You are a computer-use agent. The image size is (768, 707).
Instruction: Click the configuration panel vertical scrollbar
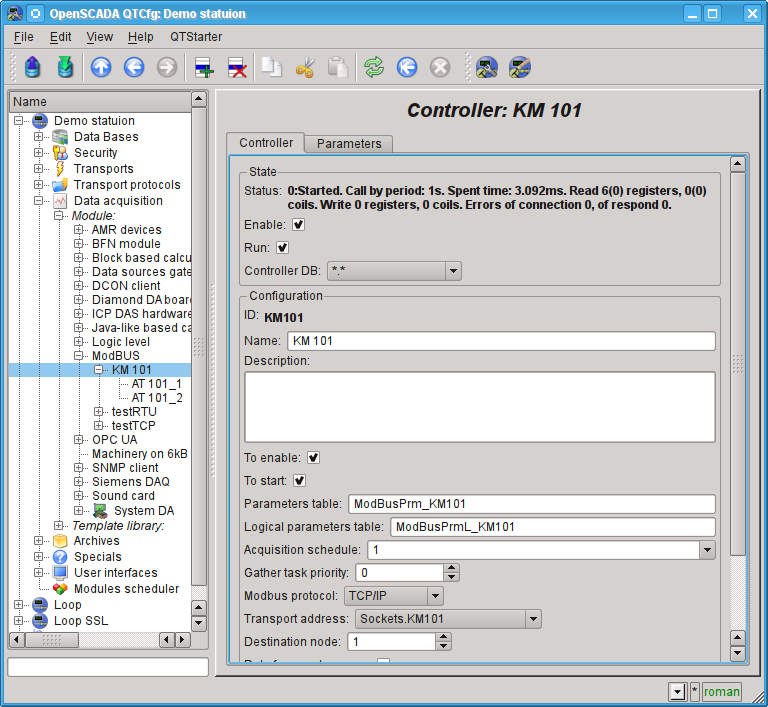[738, 364]
